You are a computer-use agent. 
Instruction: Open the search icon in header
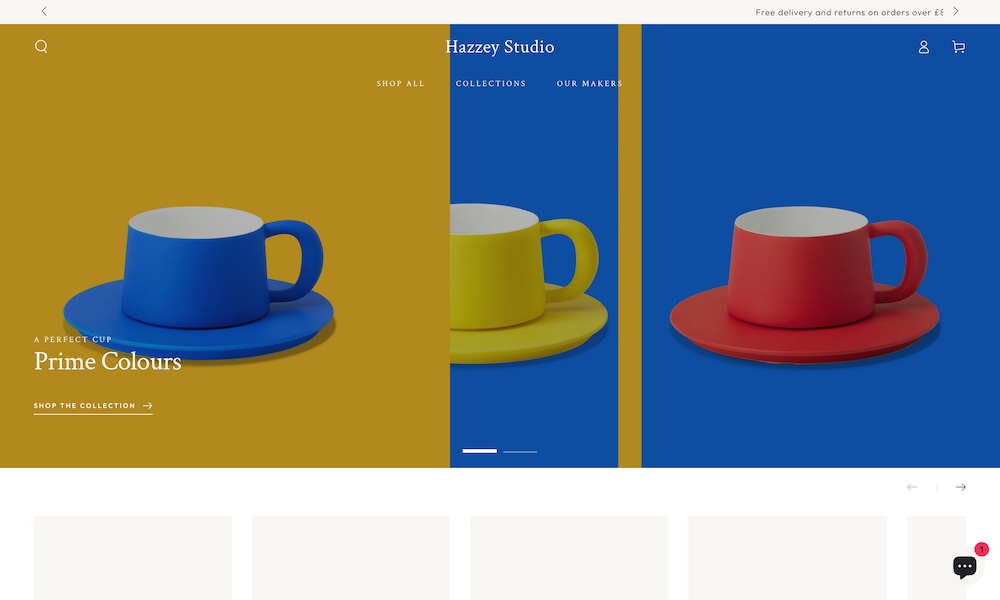[41, 46]
